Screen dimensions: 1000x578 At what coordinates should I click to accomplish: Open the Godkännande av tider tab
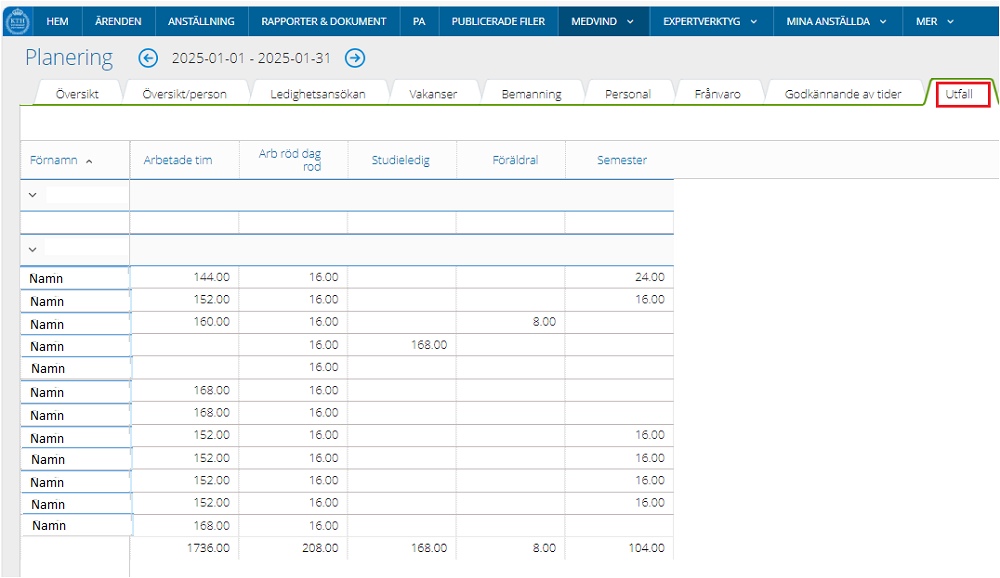pyautogui.click(x=843, y=94)
